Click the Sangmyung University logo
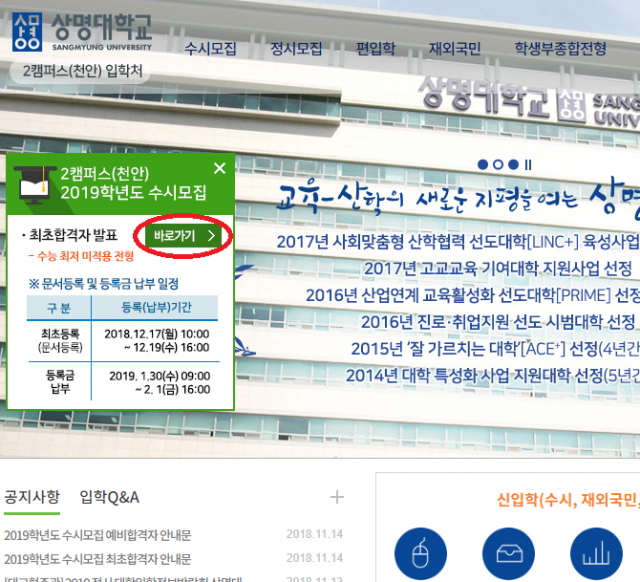This screenshot has width=640, height=582. [82, 32]
